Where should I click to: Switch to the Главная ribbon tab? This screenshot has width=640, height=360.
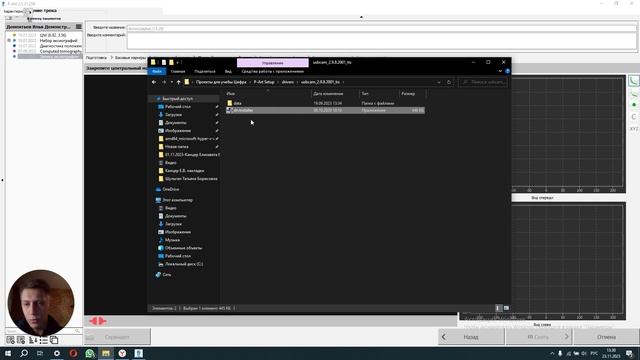click(x=178, y=71)
